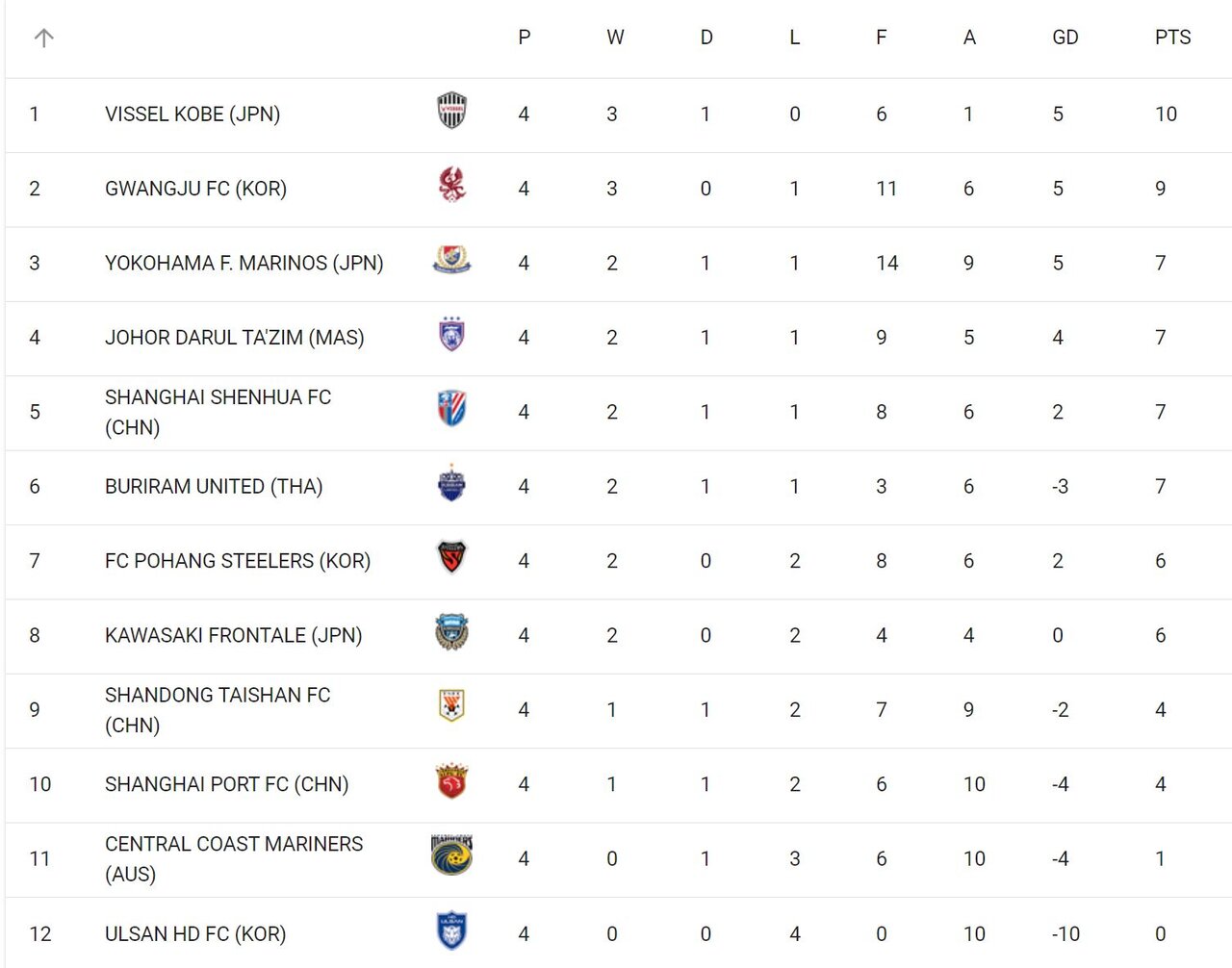1232x968 pixels.
Task: Click the Shanghai Port FC badge
Action: pyautogui.click(x=451, y=781)
